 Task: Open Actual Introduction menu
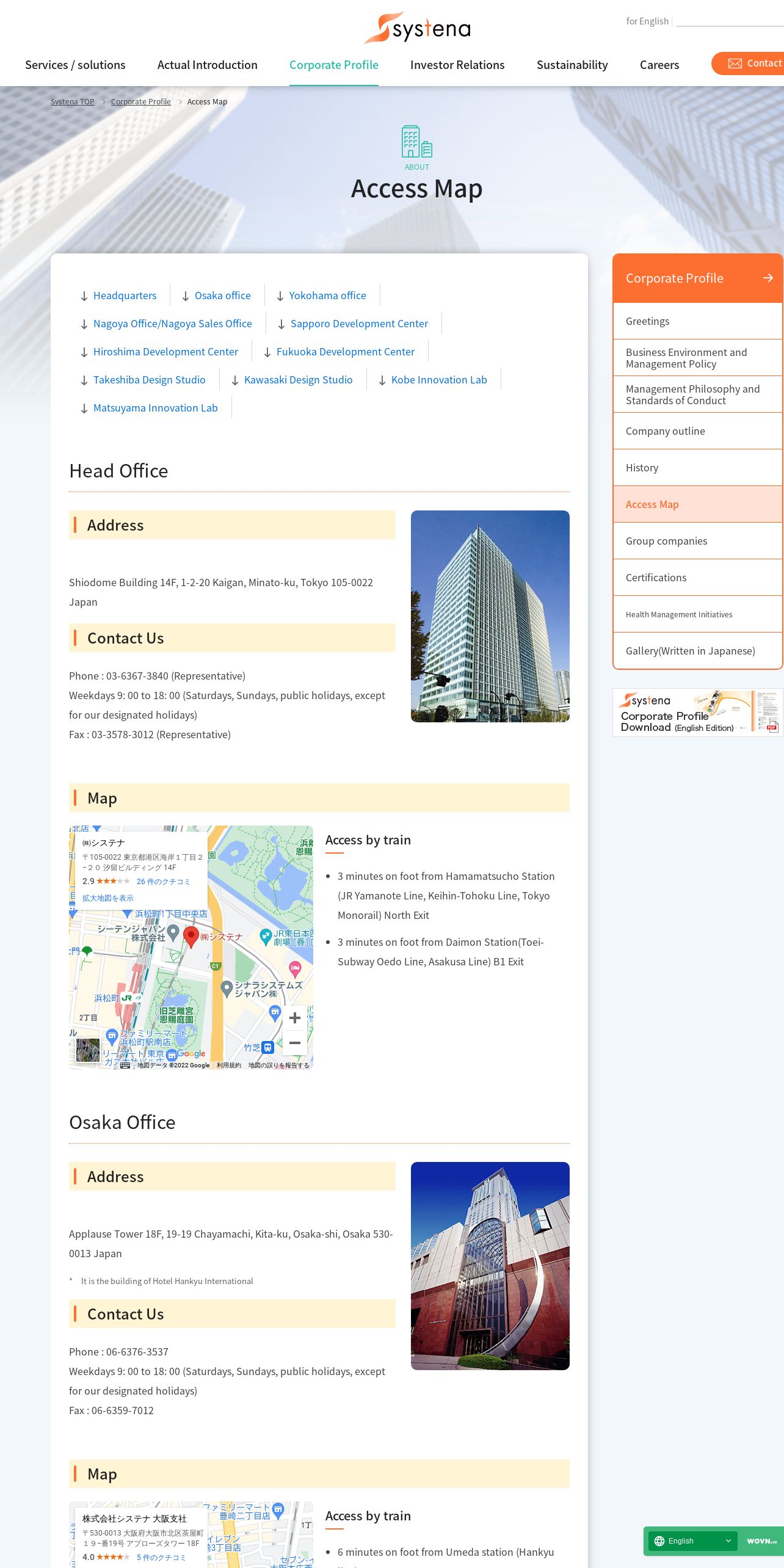[x=208, y=65]
